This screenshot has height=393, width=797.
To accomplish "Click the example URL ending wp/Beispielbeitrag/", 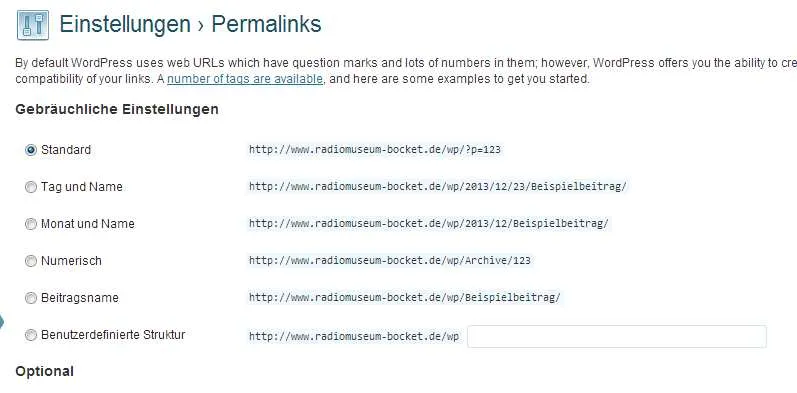I will point(405,298).
